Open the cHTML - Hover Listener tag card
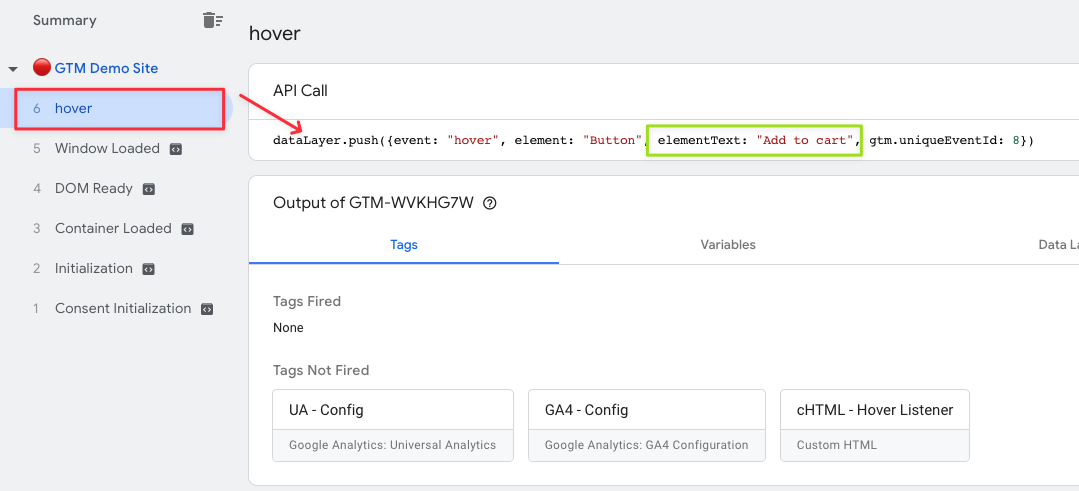Image resolution: width=1079 pixels, height=491 pixels. point(875,426)
